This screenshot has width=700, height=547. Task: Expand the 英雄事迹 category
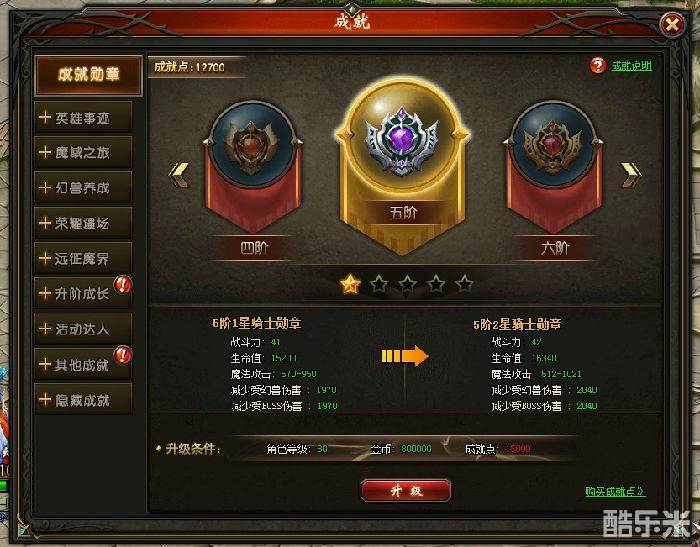click(83, 117)
